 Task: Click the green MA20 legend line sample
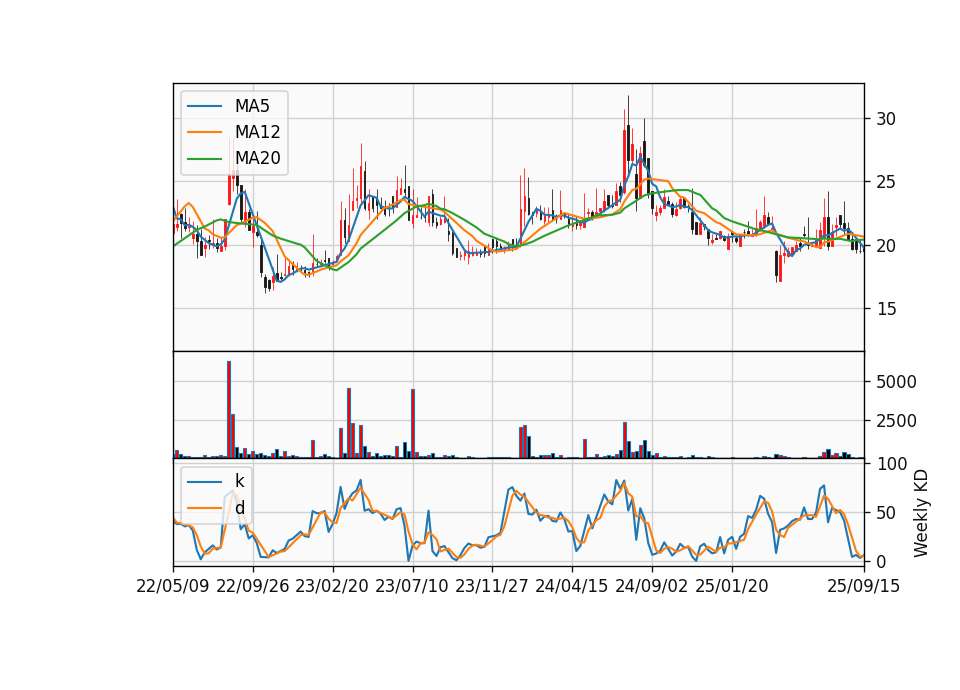click(x=204, y=159)
